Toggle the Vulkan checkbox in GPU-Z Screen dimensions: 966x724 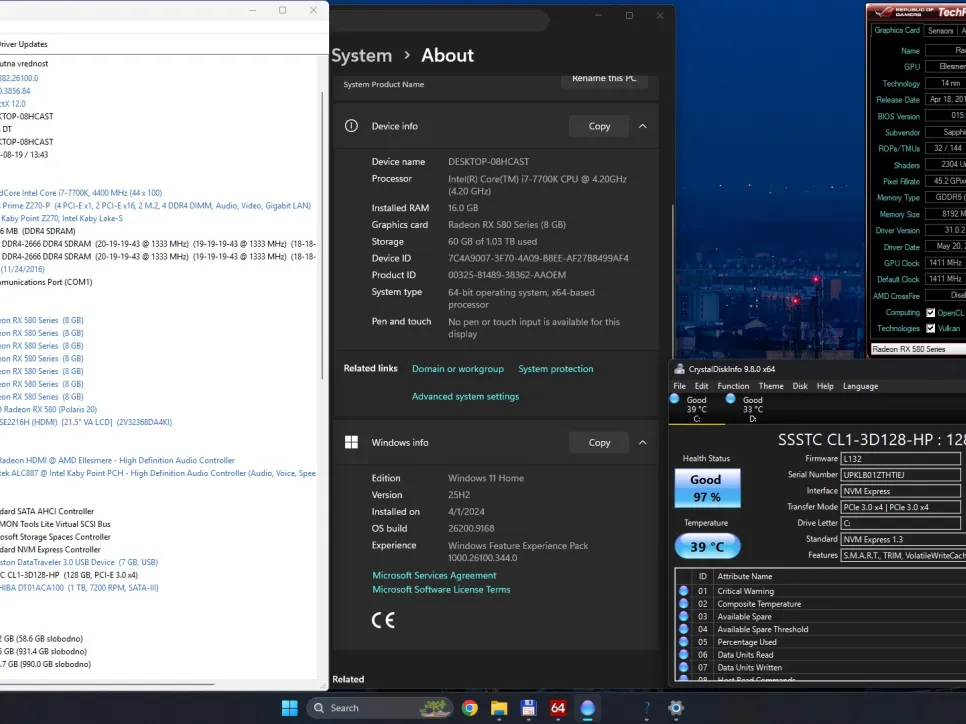930,328
